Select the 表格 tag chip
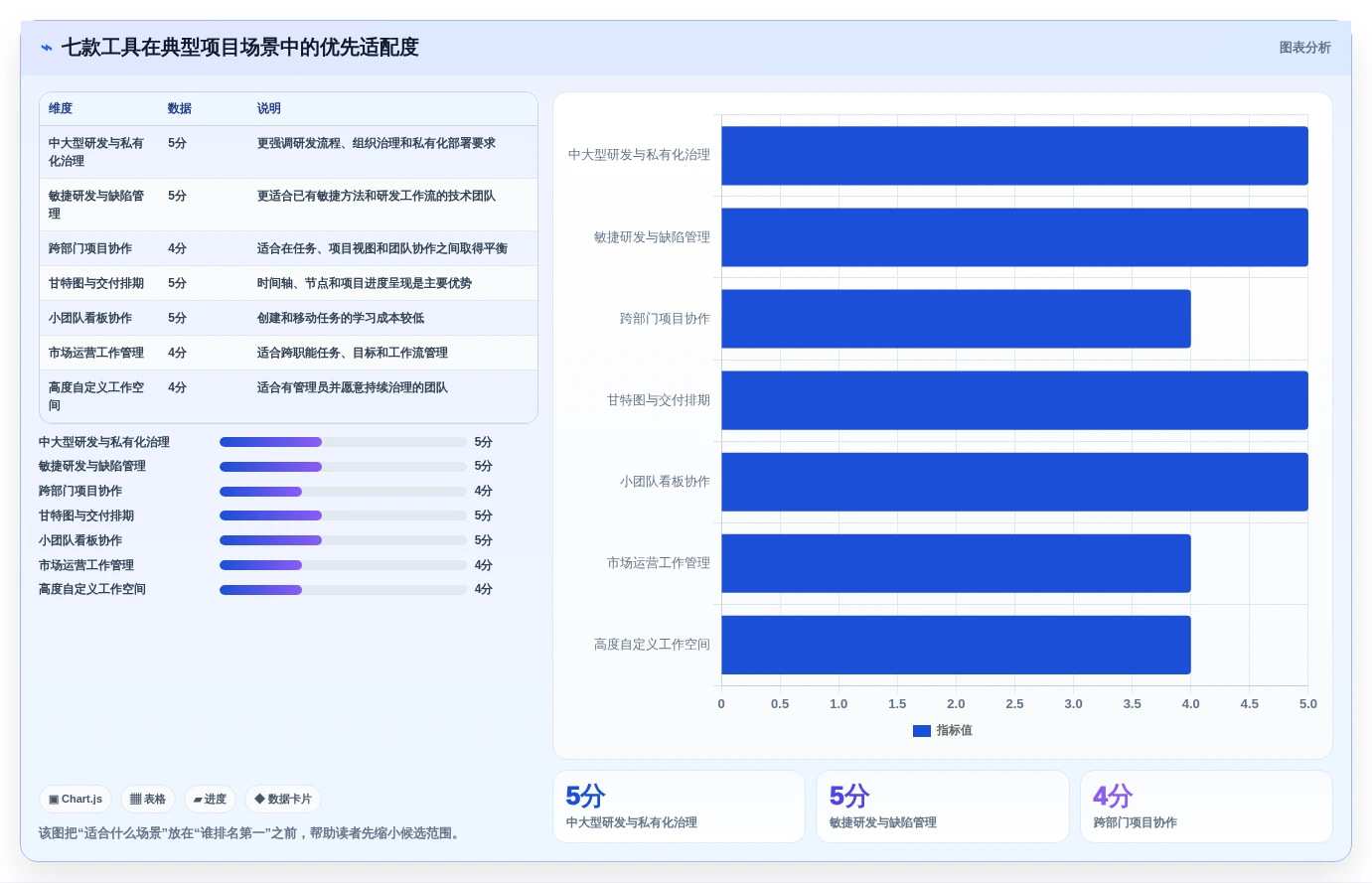Image resolution: width=1372 pixels, height=883 pixels. [148, 799]
